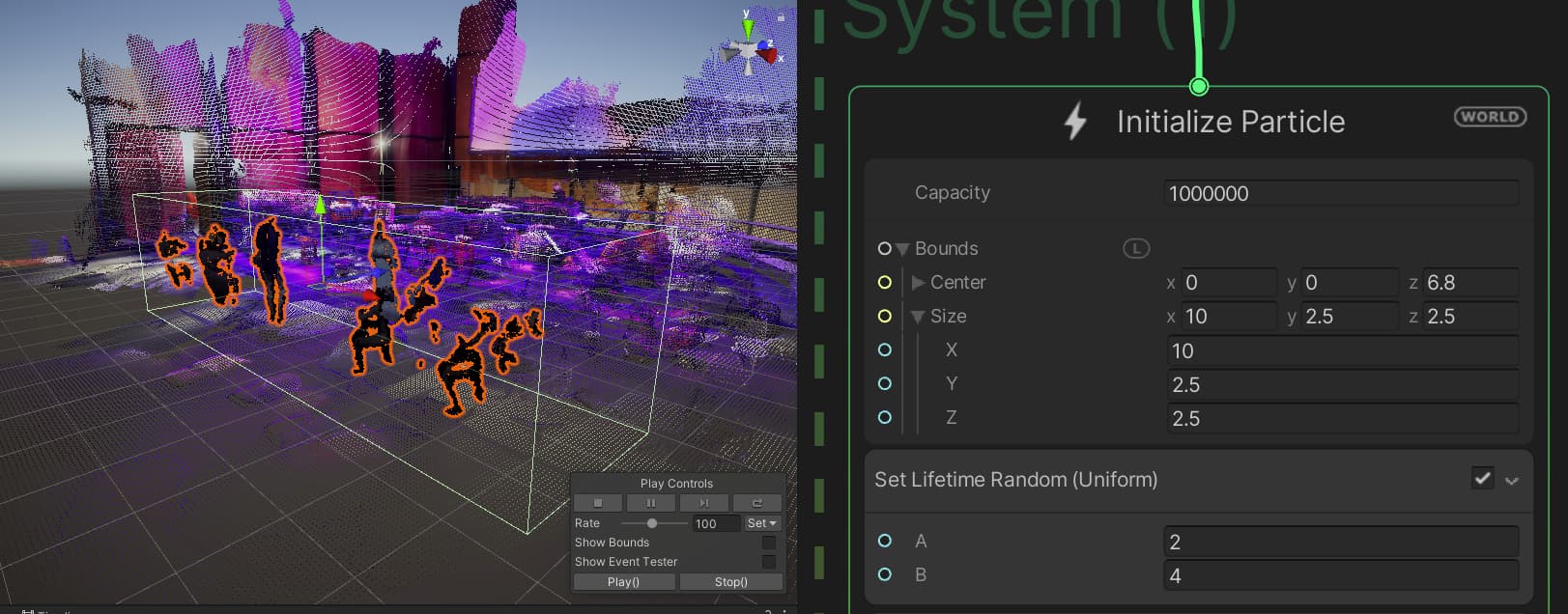Disable the Set Lifetime Random block checkbox

(1482, 478)
